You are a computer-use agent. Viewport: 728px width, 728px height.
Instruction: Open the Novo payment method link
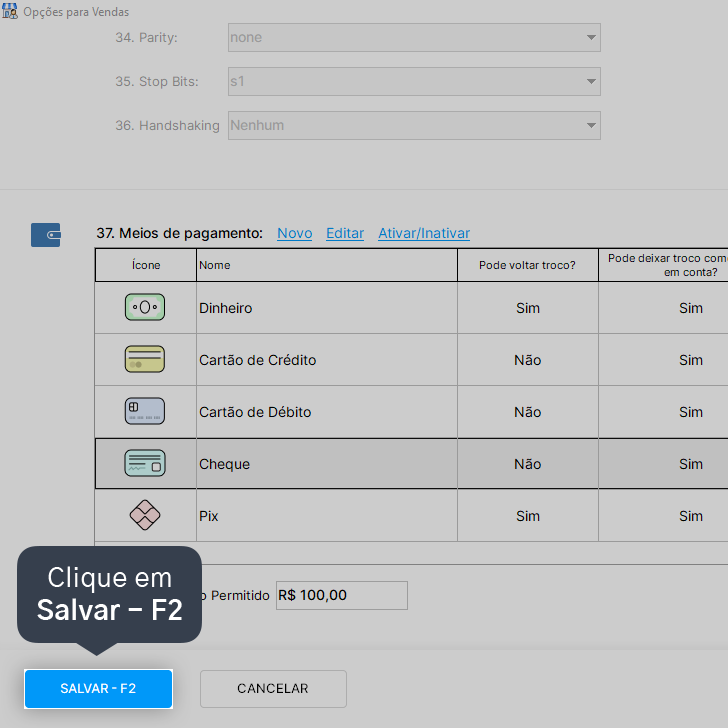click(x=294, y=233)
